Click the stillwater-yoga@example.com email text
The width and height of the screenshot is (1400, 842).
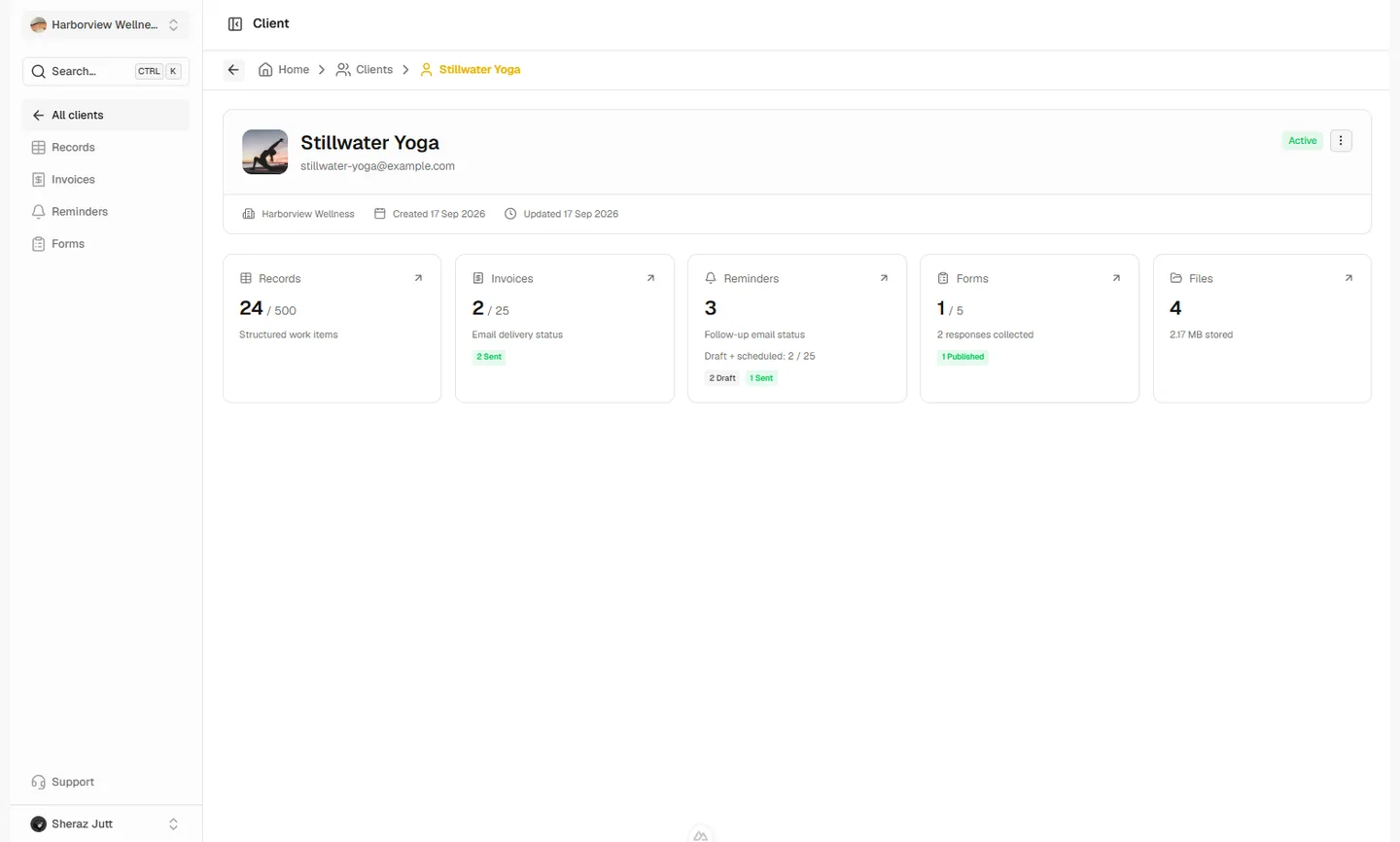click(377, 166)
